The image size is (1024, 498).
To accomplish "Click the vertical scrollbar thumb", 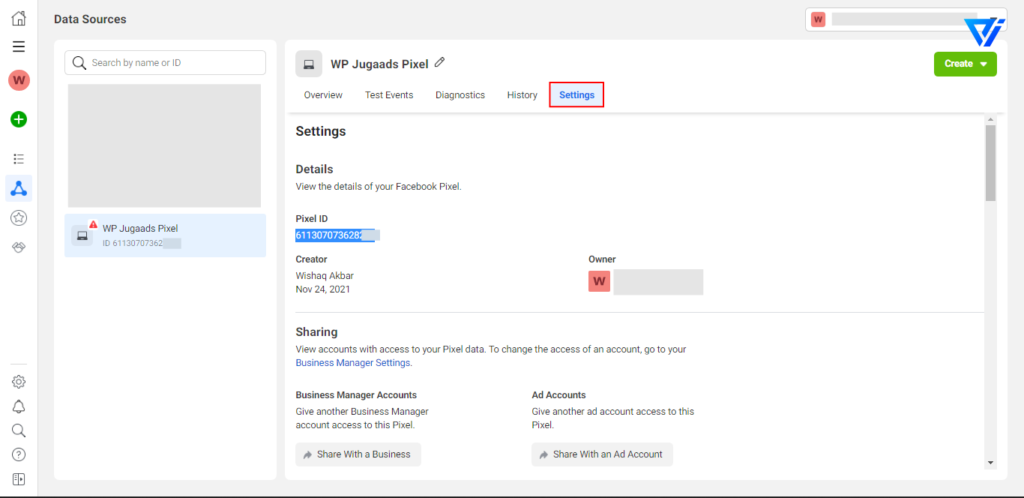I will pos(991,163).
